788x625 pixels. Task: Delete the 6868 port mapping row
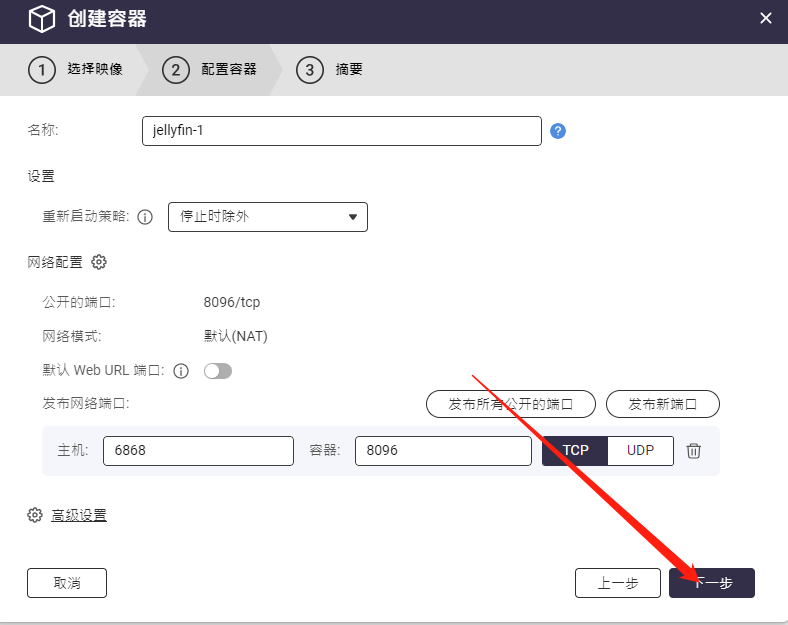pyautogui.click(x=694, y=451)
